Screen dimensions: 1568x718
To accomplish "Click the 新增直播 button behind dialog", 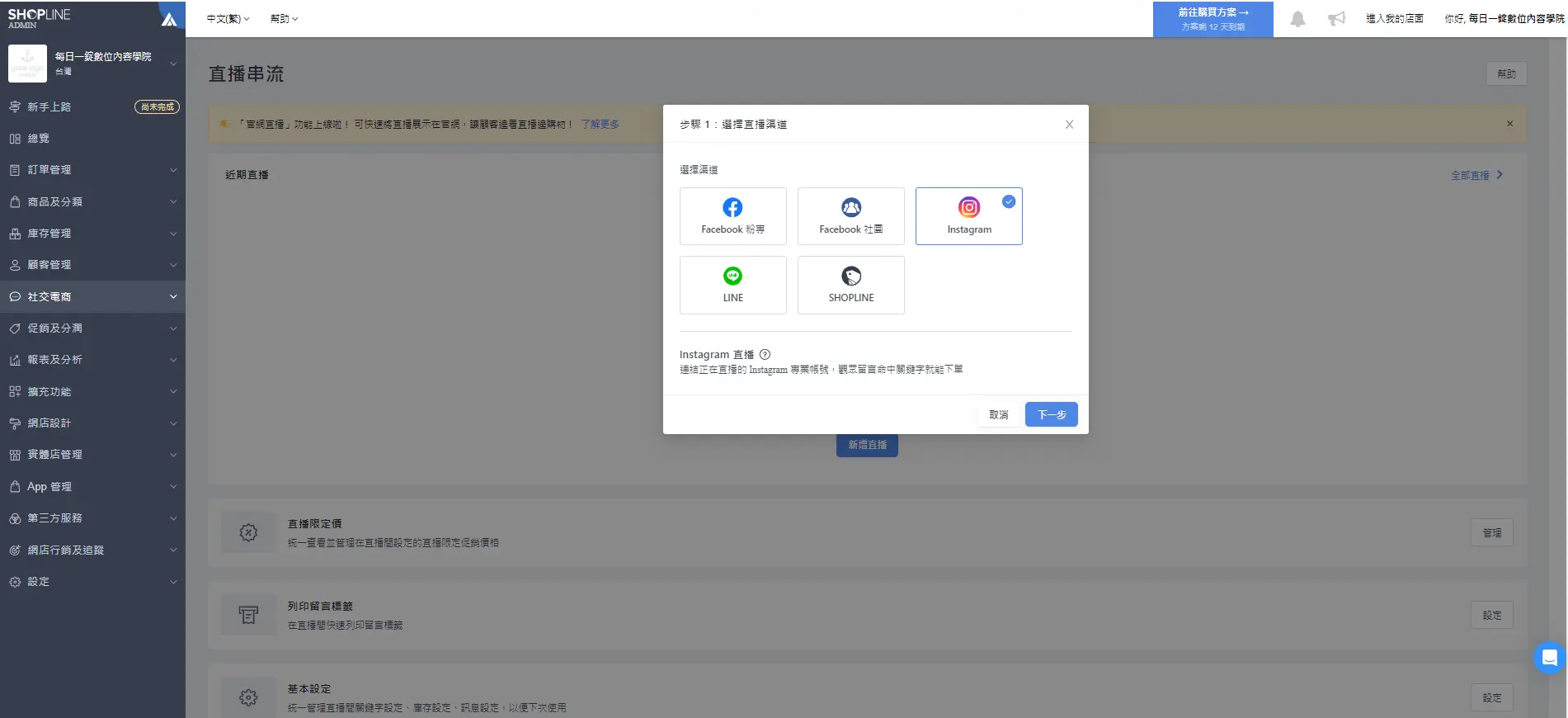I will point(867,445).
